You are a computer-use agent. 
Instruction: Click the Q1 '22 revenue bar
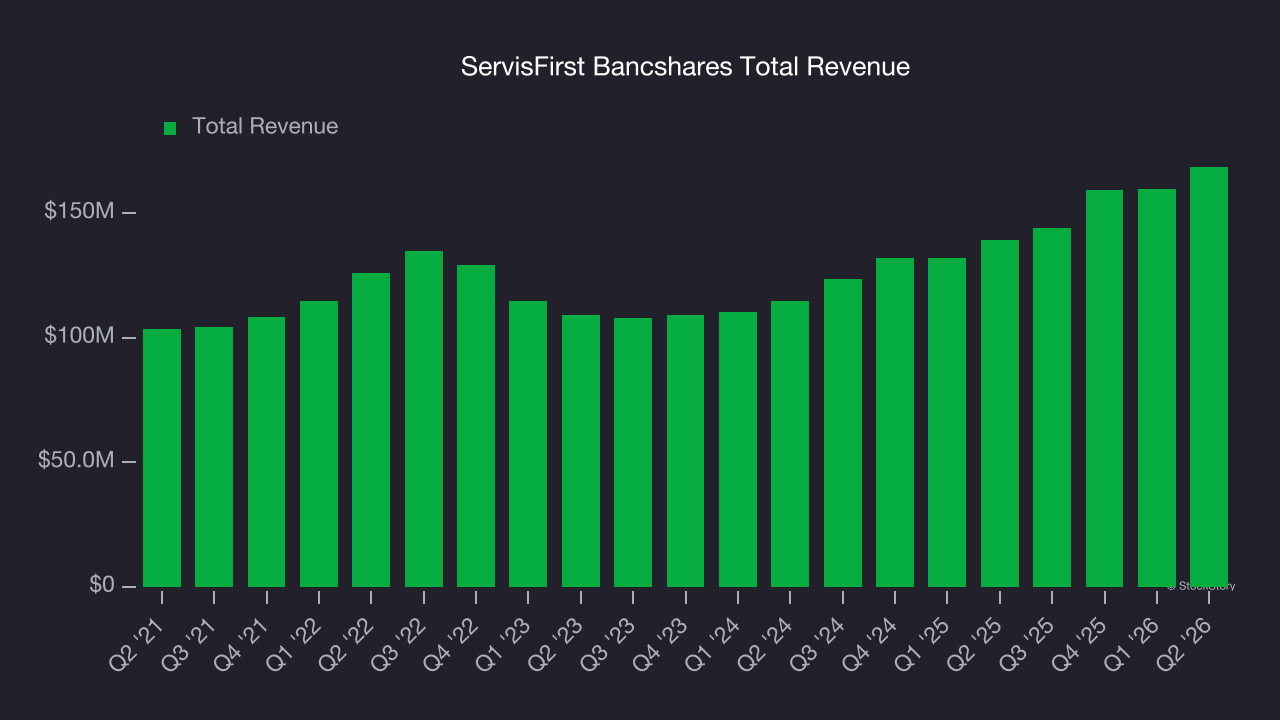point(319,444)
